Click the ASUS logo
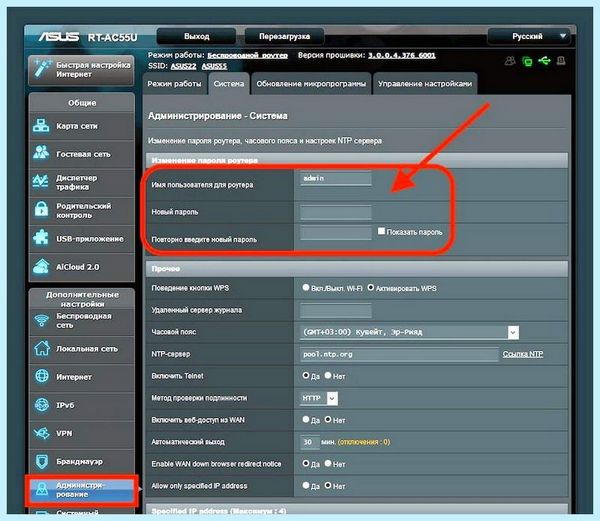The height and width of the screenshot is (521, 600). point(59,37)
